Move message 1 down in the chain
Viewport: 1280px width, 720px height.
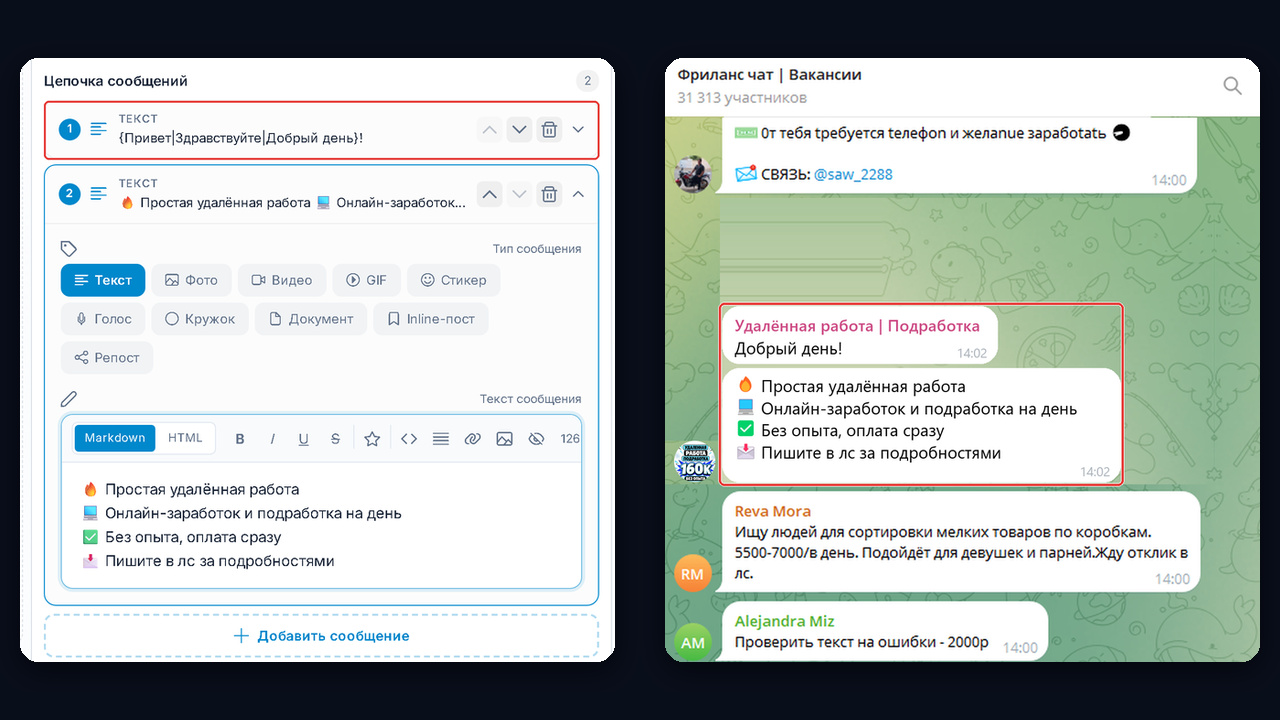[x=518, y=130]
